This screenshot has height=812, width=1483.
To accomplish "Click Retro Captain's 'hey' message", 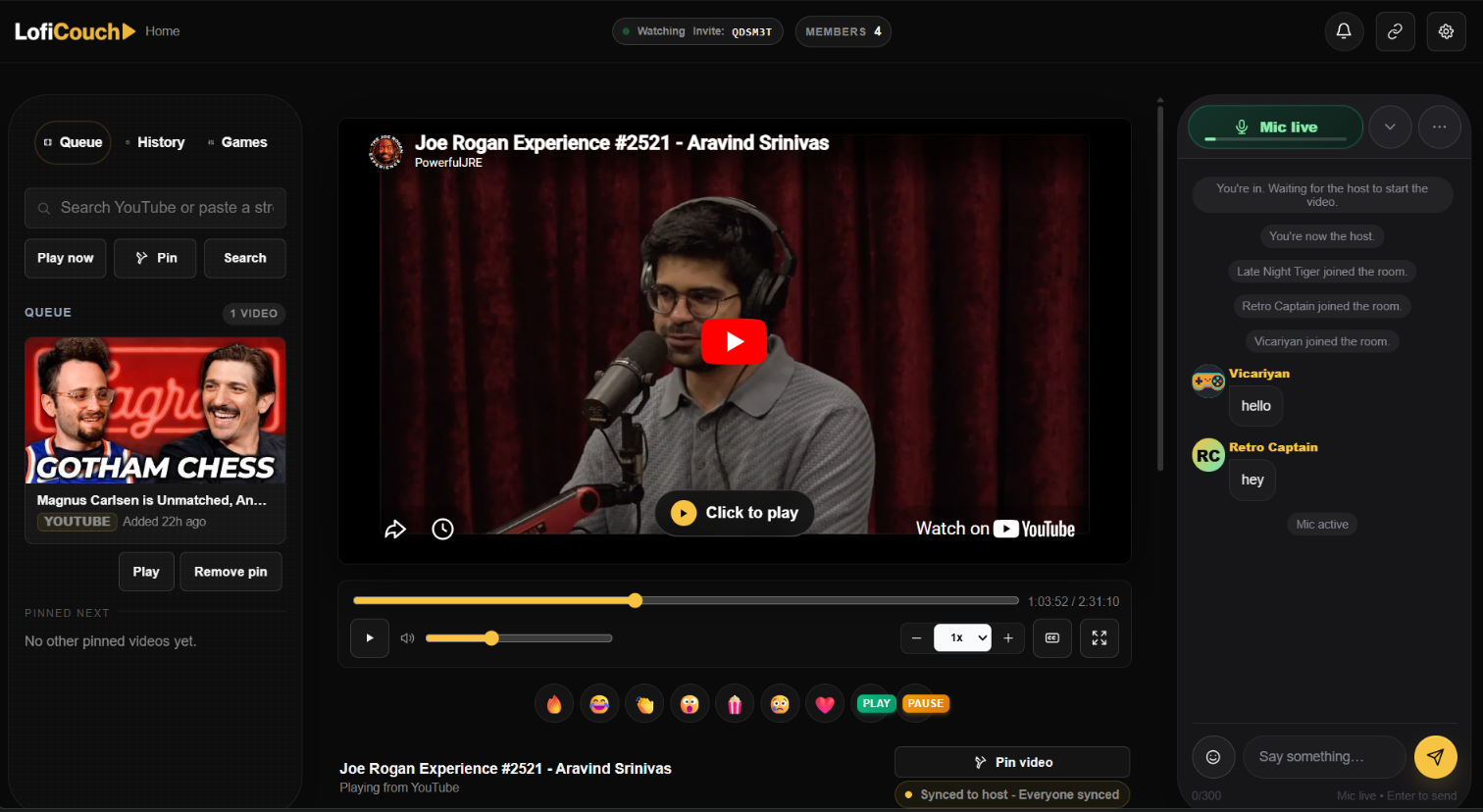I will (x=1253, y=480).
